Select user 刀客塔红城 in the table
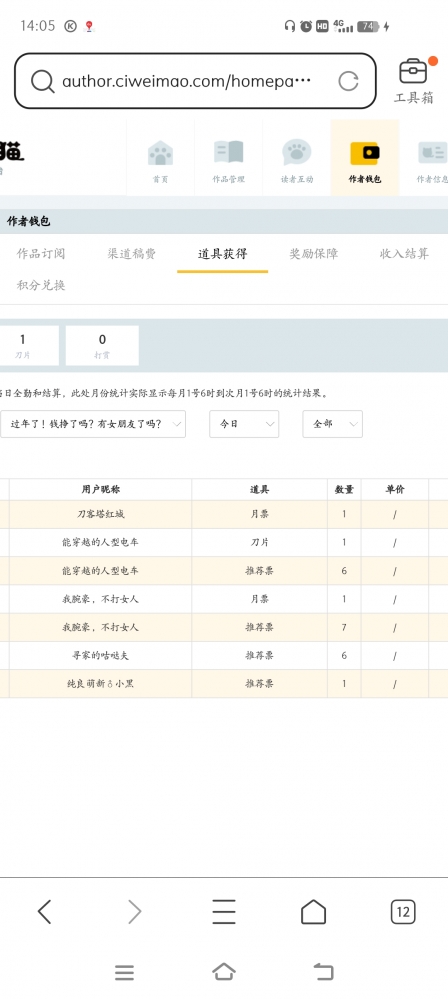448x999 pixels. (x=101, y=514)
